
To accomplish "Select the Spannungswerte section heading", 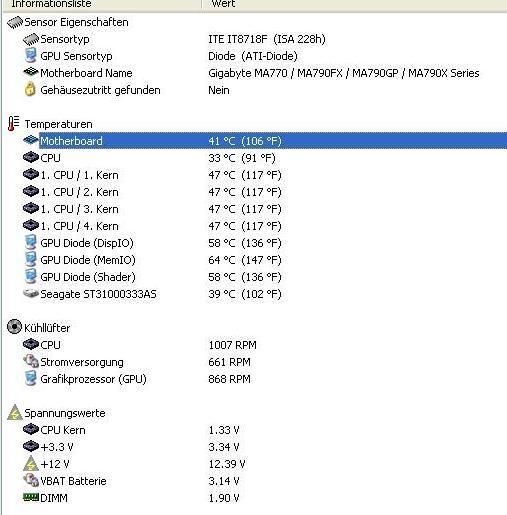I will [65, 413].
